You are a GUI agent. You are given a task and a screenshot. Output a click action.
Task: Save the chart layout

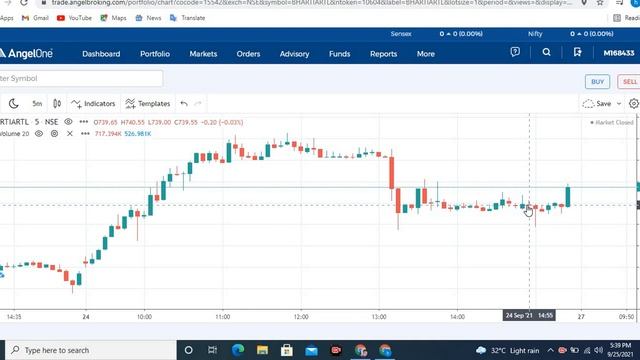pos(597,104)
